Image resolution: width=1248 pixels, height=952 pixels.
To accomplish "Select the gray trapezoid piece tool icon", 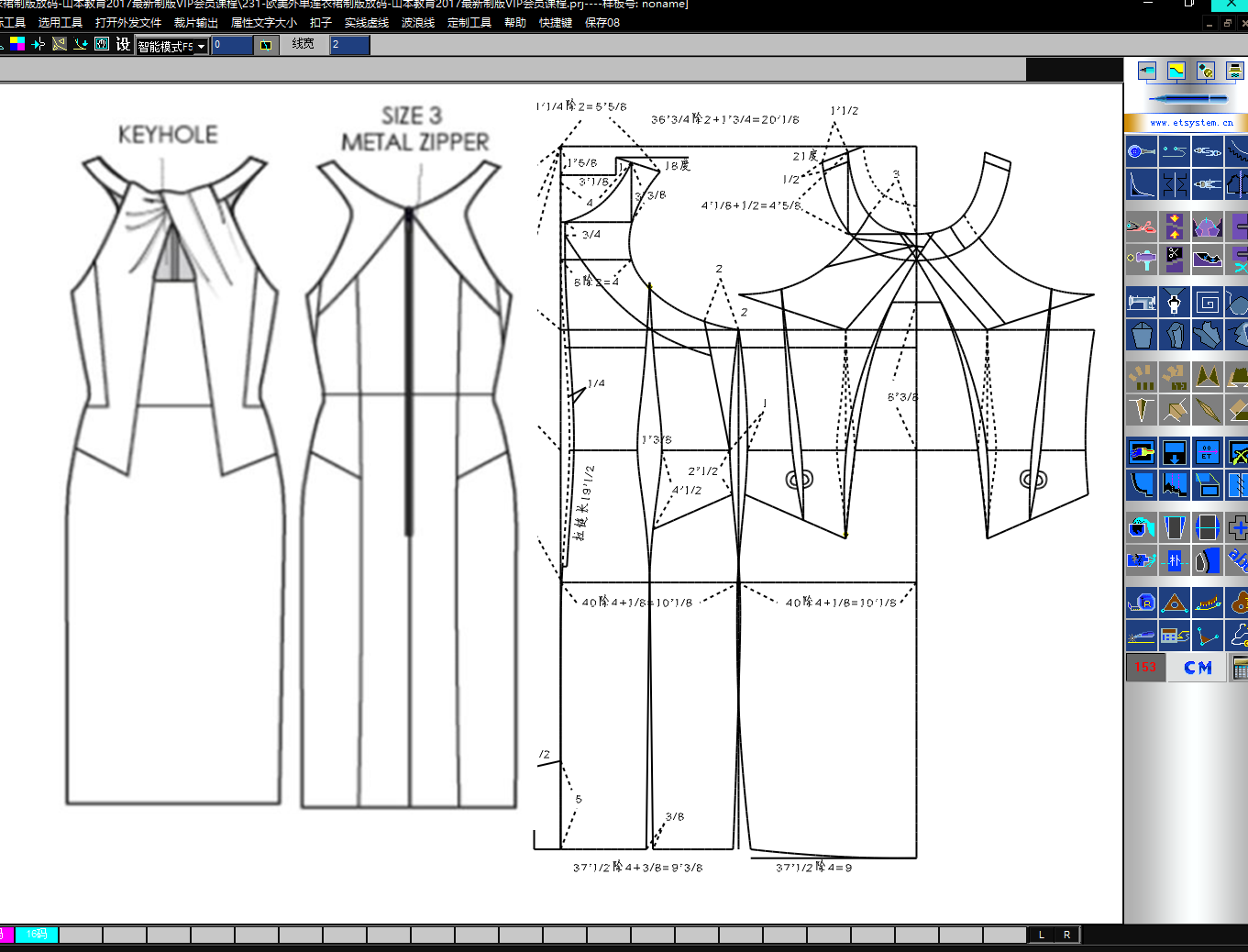I will [1175, 527].
